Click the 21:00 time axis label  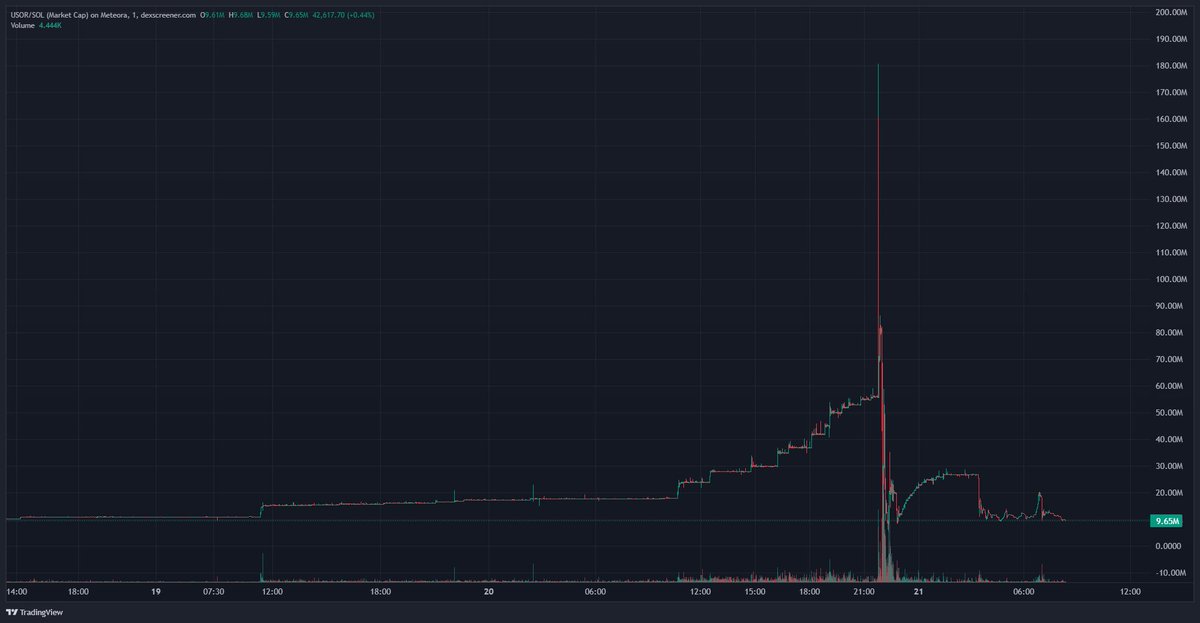point(864,591)
